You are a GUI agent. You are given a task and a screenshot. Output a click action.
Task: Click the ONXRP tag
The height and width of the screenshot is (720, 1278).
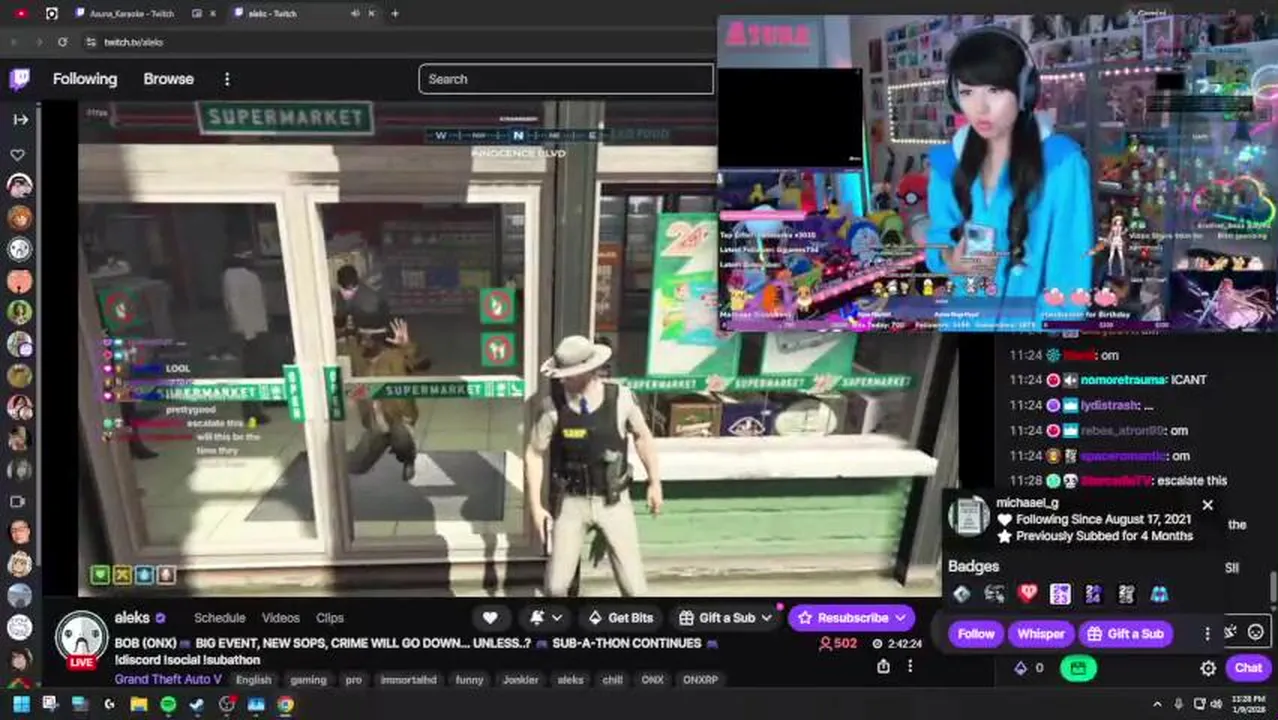click(700, 680)
